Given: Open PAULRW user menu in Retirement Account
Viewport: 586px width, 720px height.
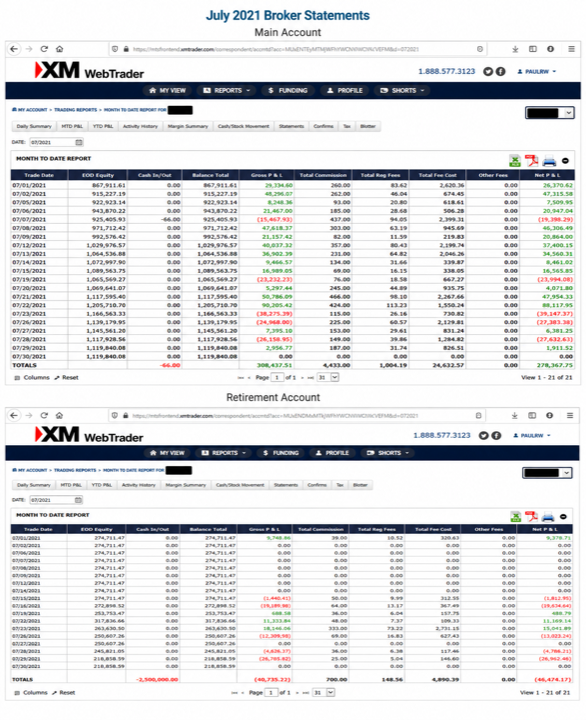Looking at the screenshot, I should [532, 435].
